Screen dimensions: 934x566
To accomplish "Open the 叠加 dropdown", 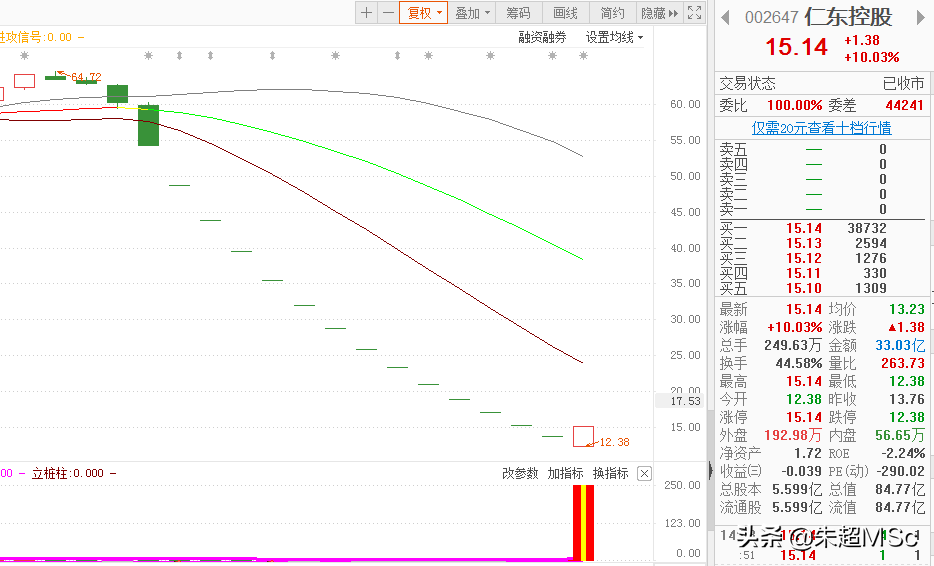I will 472,13.
